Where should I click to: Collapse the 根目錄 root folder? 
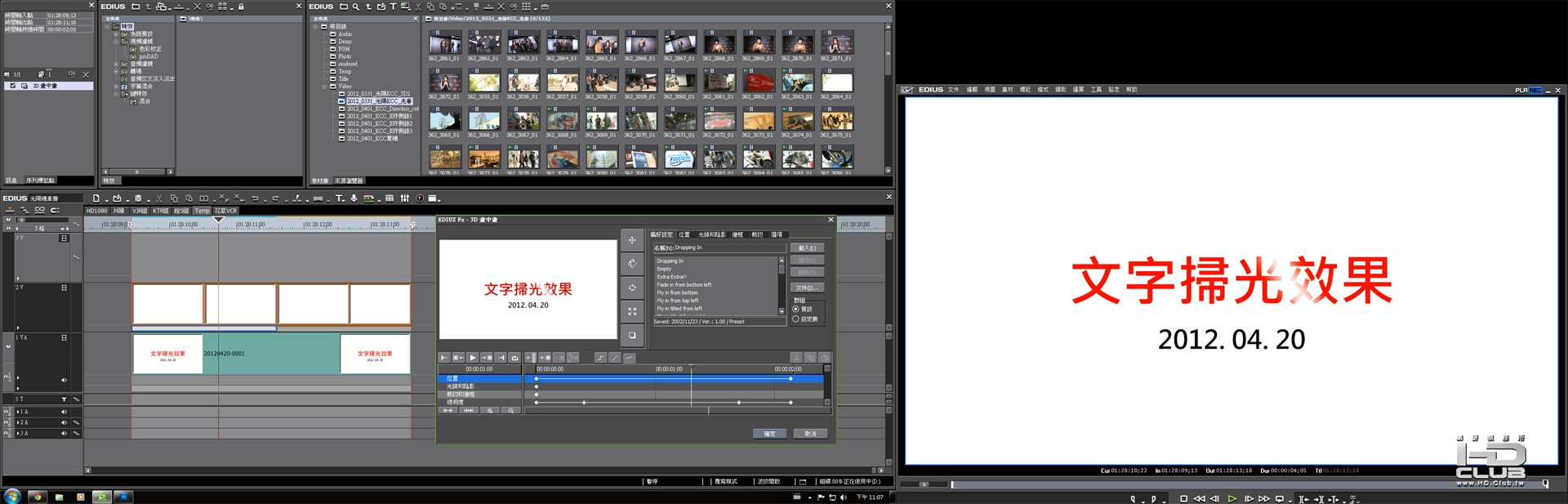coord(315,26)
